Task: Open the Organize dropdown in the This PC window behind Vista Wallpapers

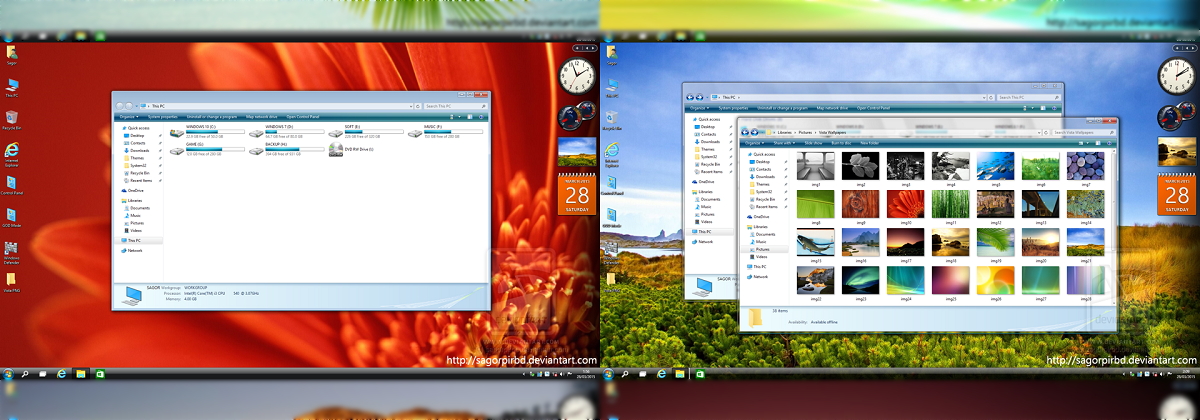Action: (699, 107)
